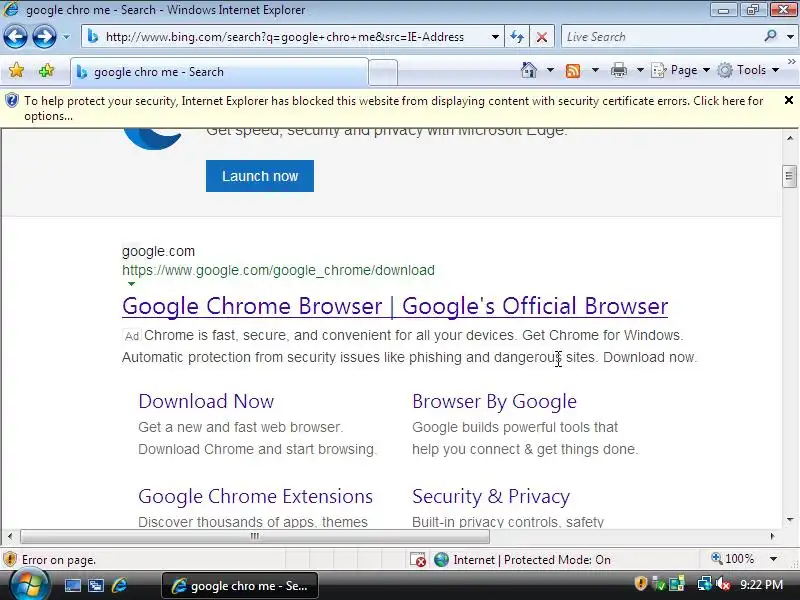
Task: Open the Tools menu
Action: [x=748, y=70]
